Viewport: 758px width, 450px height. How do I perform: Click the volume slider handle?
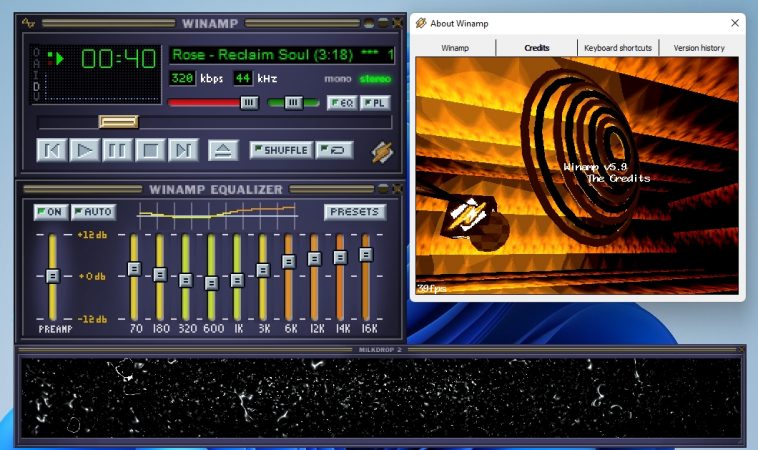249,102
